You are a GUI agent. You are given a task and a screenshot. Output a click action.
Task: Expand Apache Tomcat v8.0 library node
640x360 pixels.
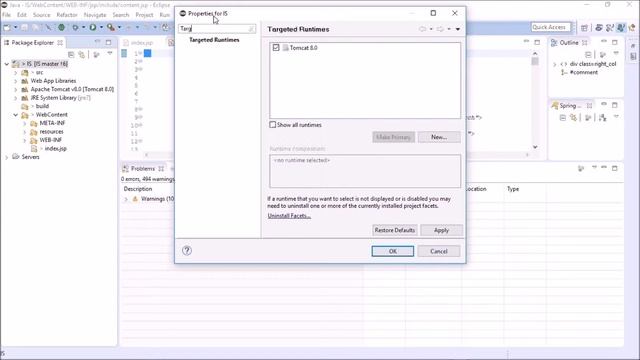click(16, 89)
